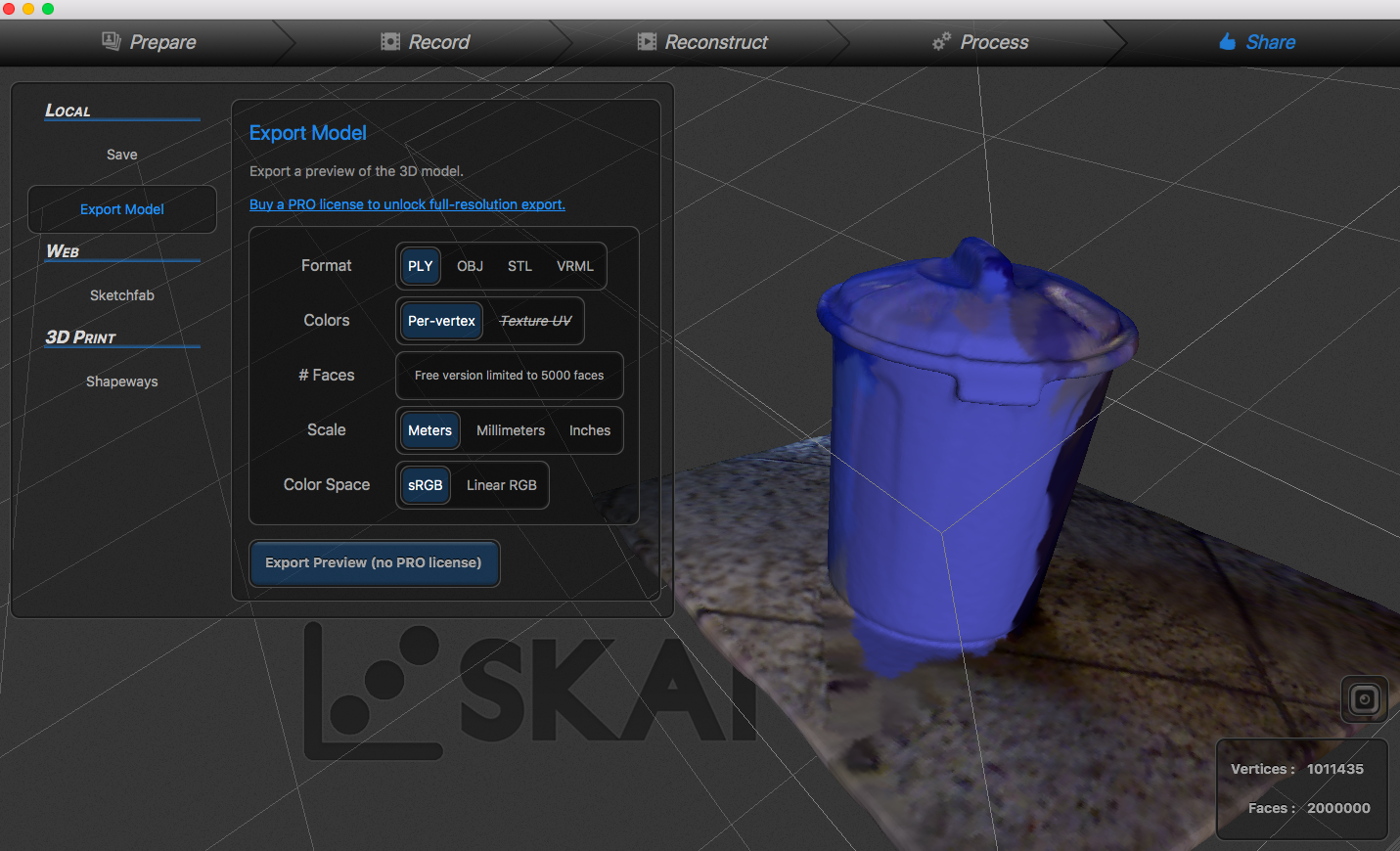The image size is (1400, 851).
Task: Select PLY export format
Action: [421, 266]
